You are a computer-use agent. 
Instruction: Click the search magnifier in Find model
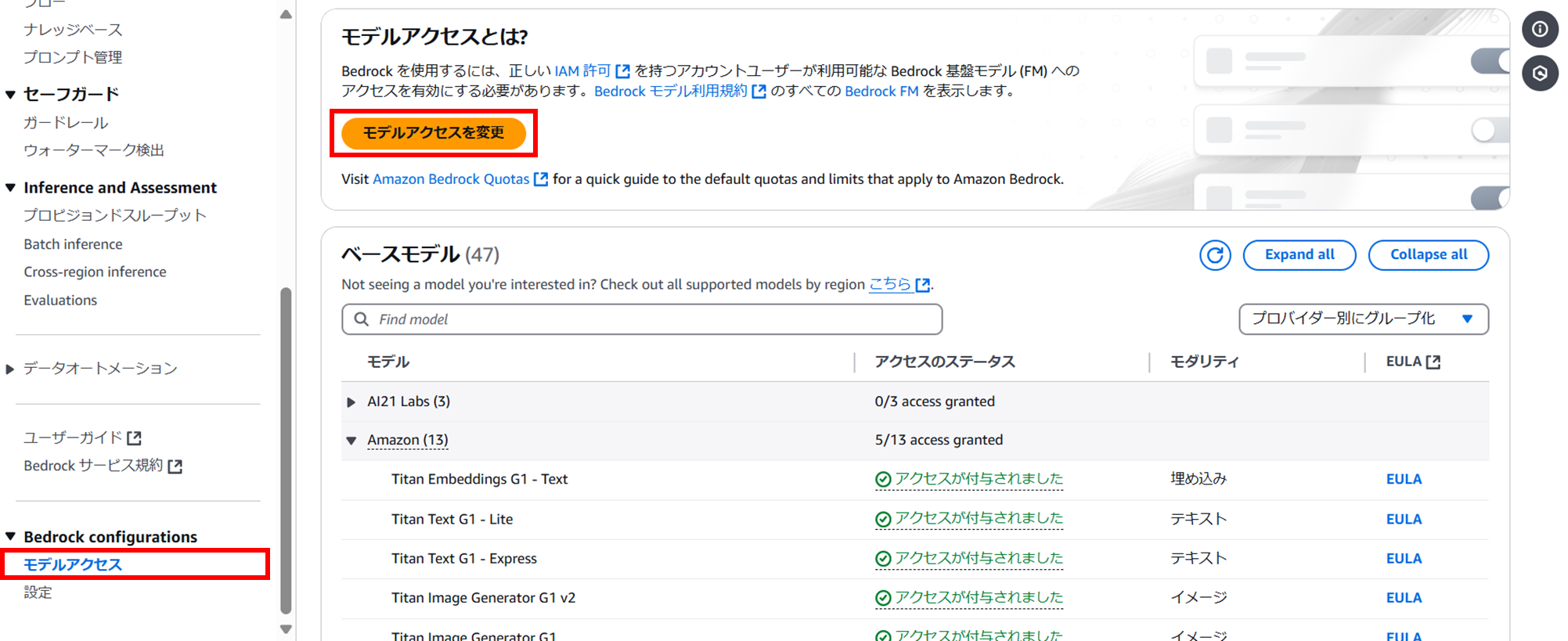click(361, 319)
